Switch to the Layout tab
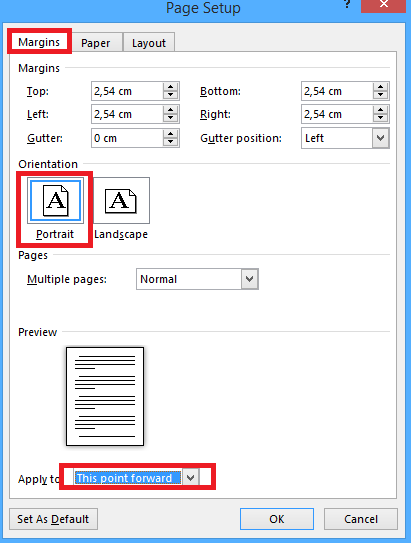 click(x=149, y=43)
